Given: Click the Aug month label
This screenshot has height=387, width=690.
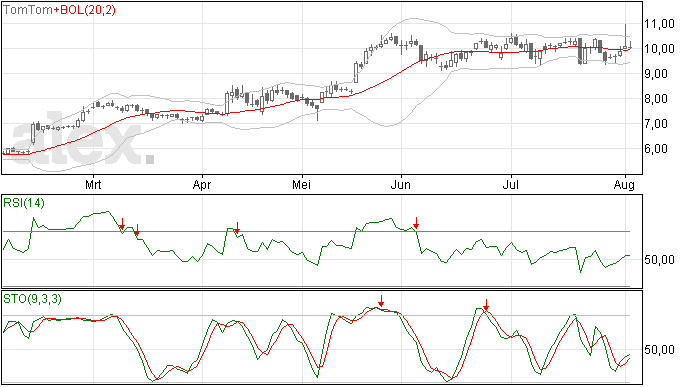Looking at the screenshot, I should (624, 184).
